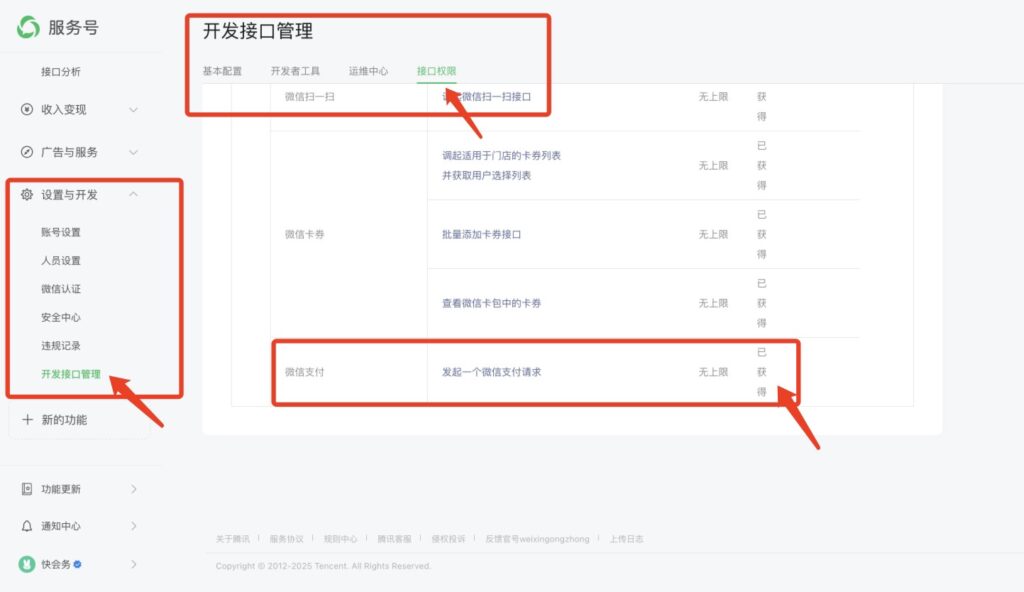Click 广告与服务 menu label

coord(69,152)
